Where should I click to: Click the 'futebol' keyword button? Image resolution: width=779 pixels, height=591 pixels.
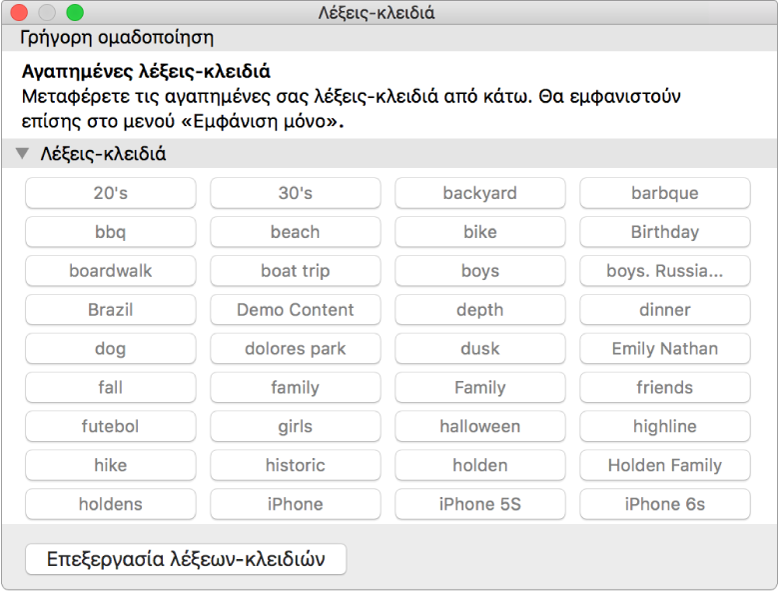pos(110,426)
